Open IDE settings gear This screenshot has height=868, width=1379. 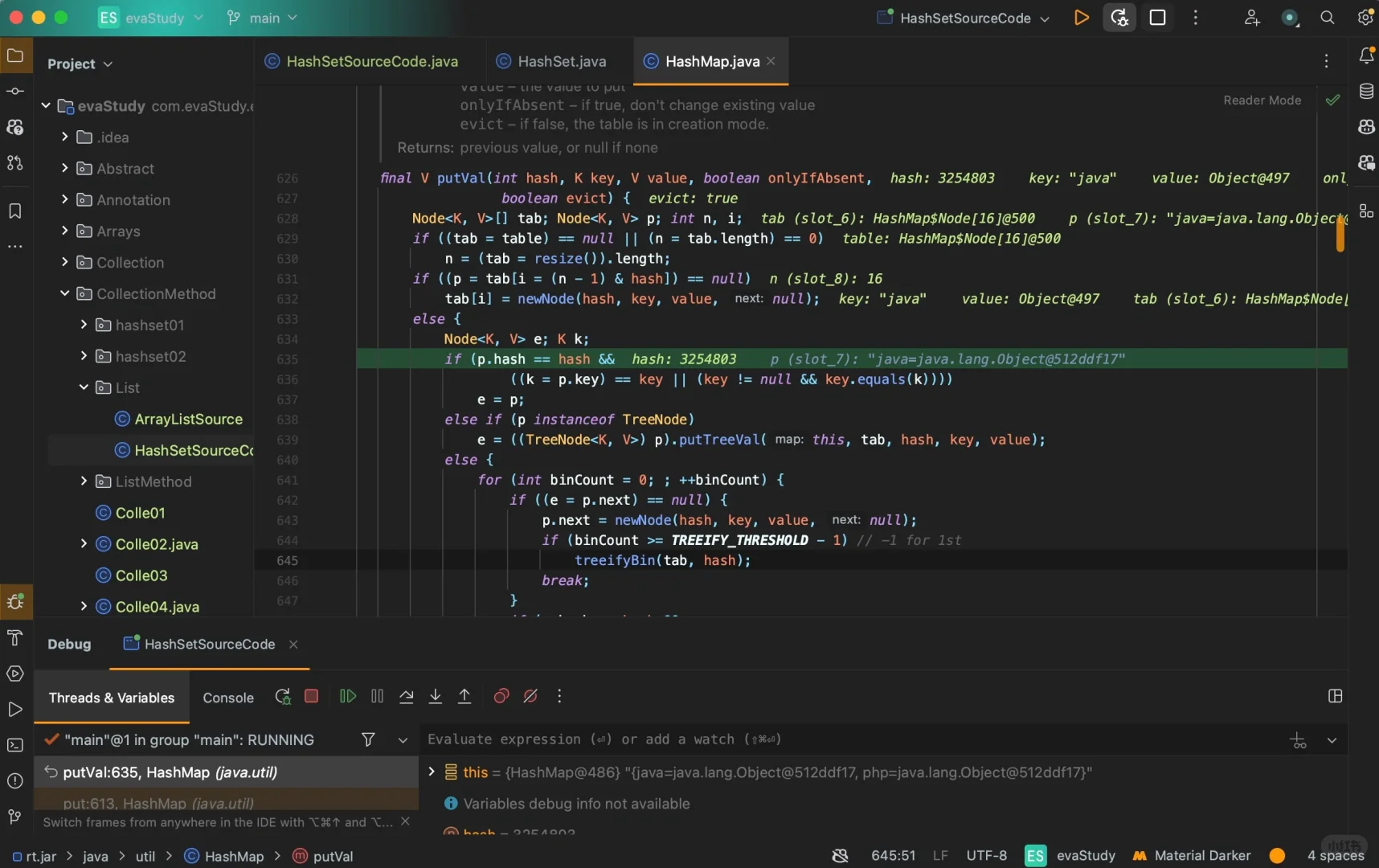tap(1365, 18)
